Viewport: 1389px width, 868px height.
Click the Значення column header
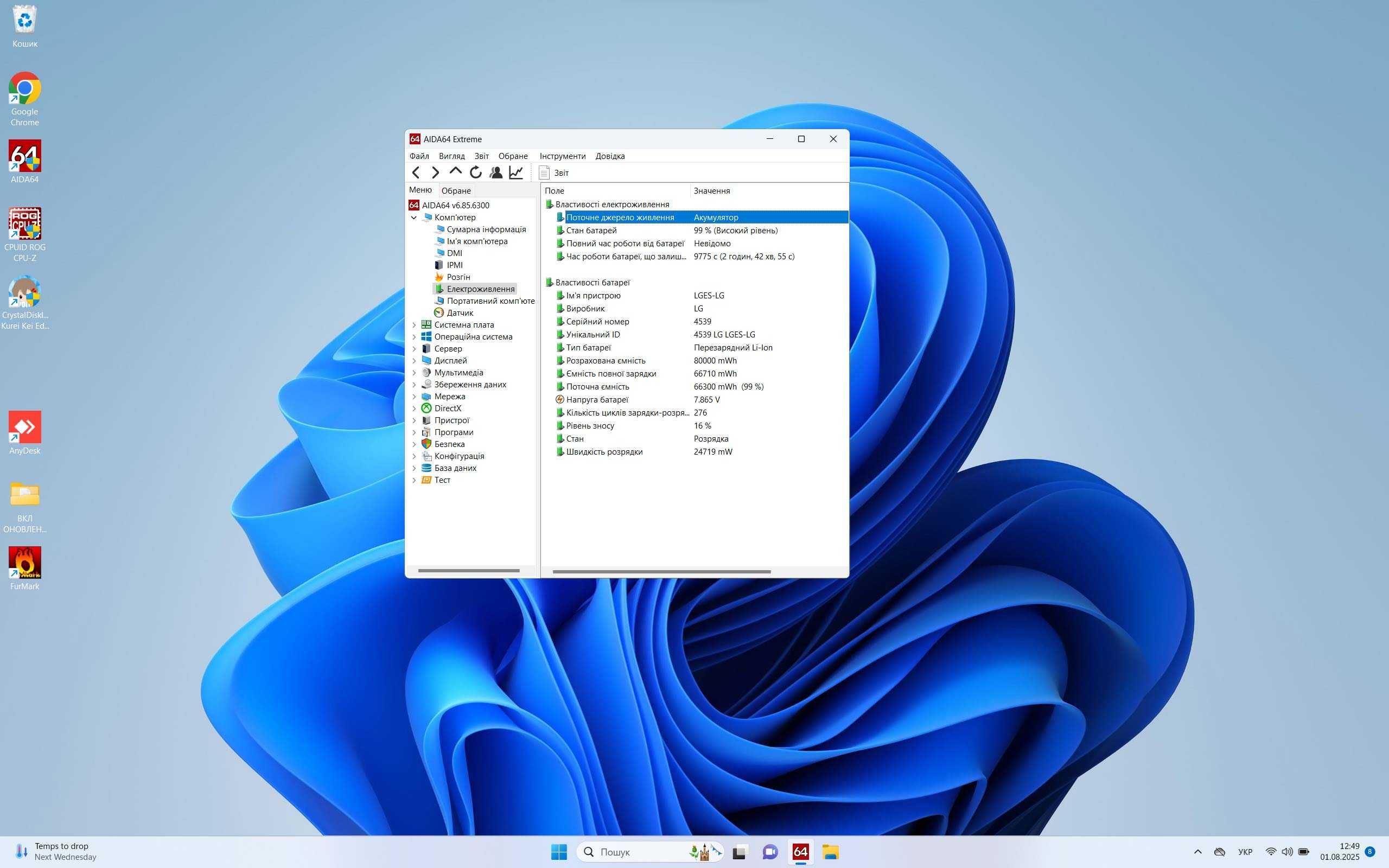point(769,190)
